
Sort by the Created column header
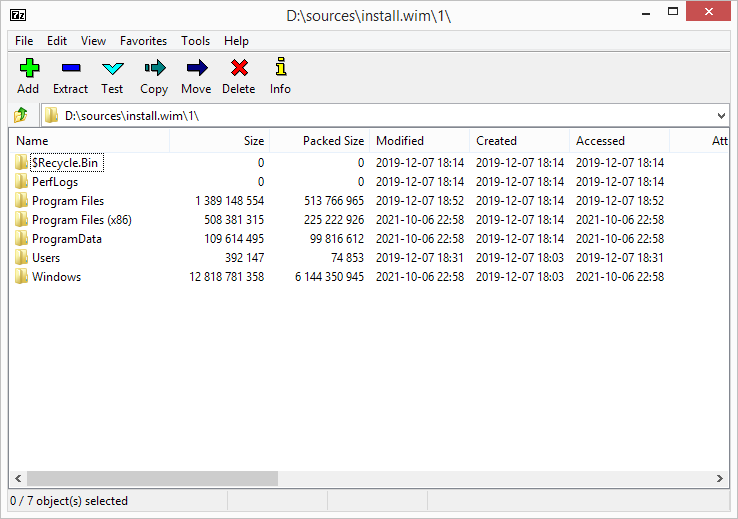520,141
